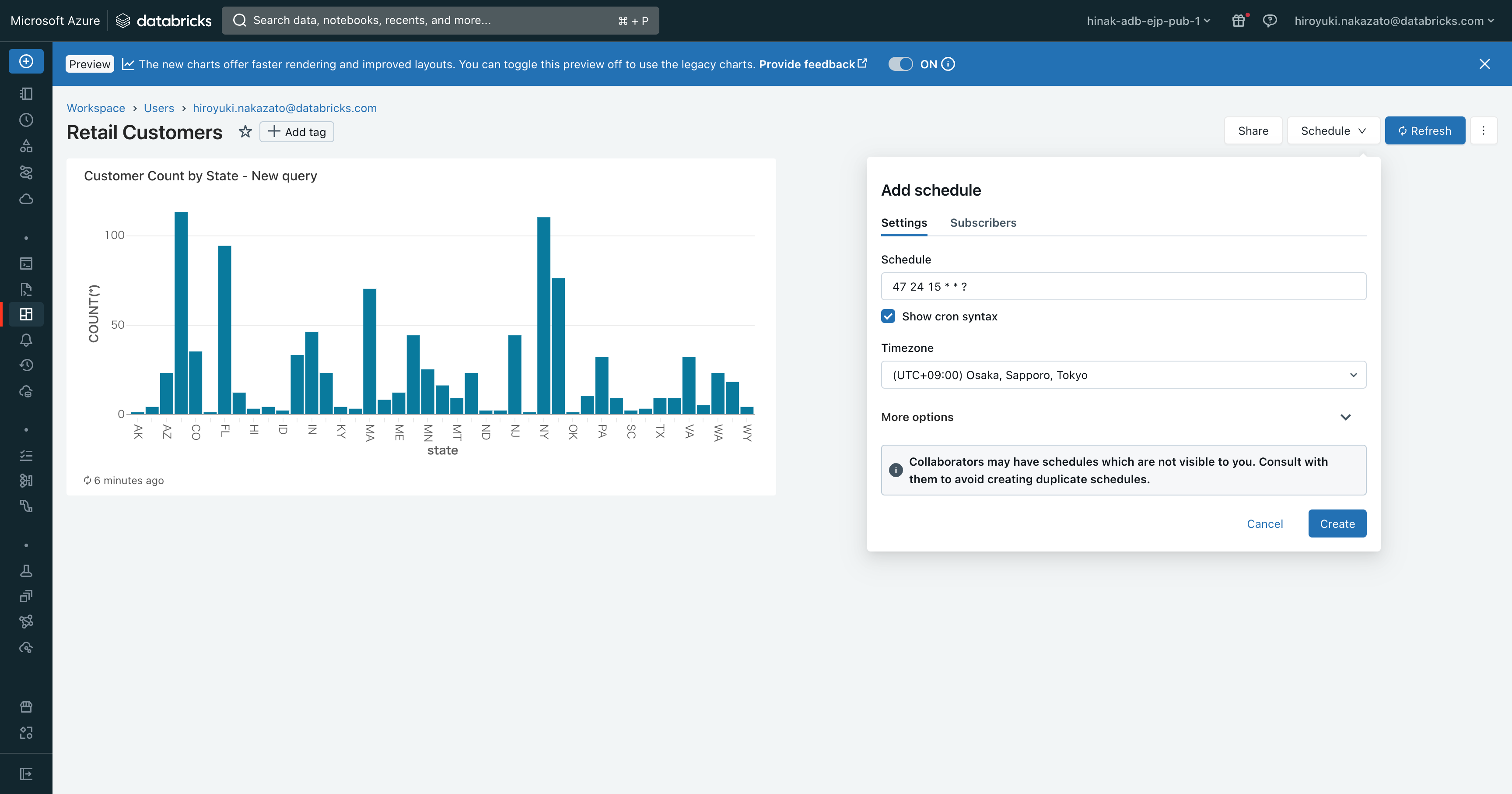The image size is (1512, 794).
Task: Switch to the Subscribers tab
Action: tap(983, 223)
